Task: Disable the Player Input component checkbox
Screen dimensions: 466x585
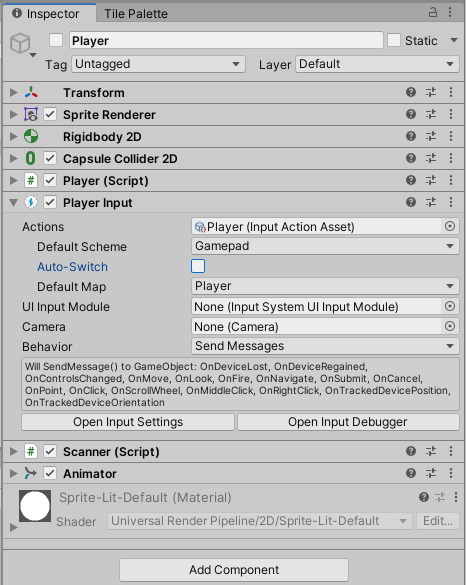Action: pos(50,202)
